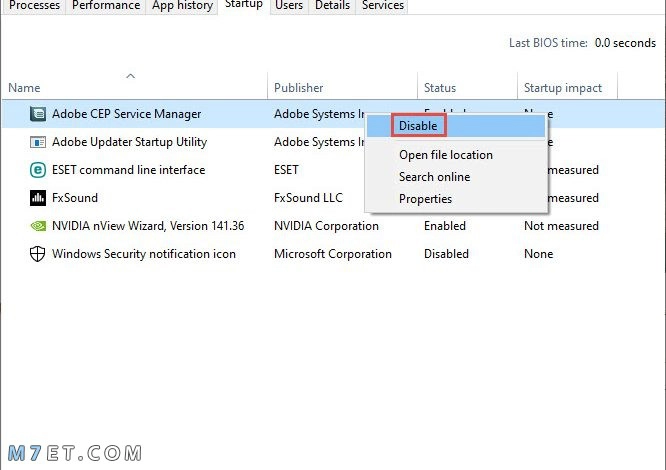Click the Last BIOS time label
Image resolution: width=666 pixels, height=470 pixels.
point(548,43)
